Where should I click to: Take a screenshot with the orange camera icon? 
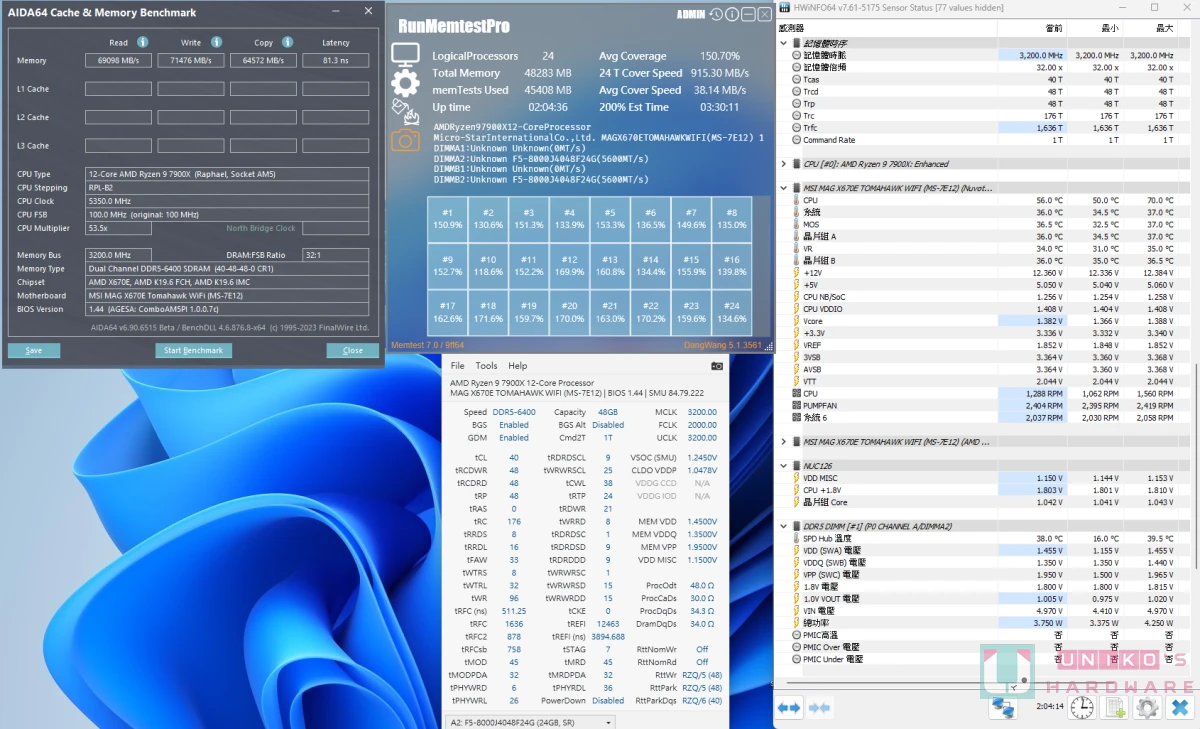[x=404, y=139]
